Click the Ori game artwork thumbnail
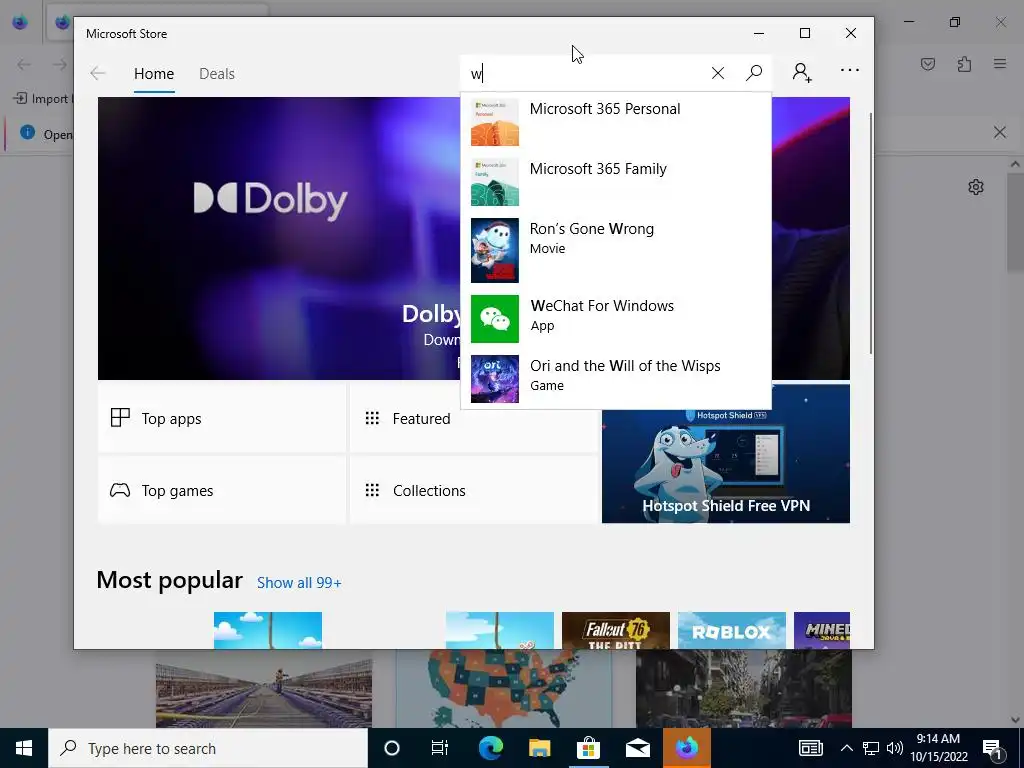 pyautogui.click(x=494, y=379)
